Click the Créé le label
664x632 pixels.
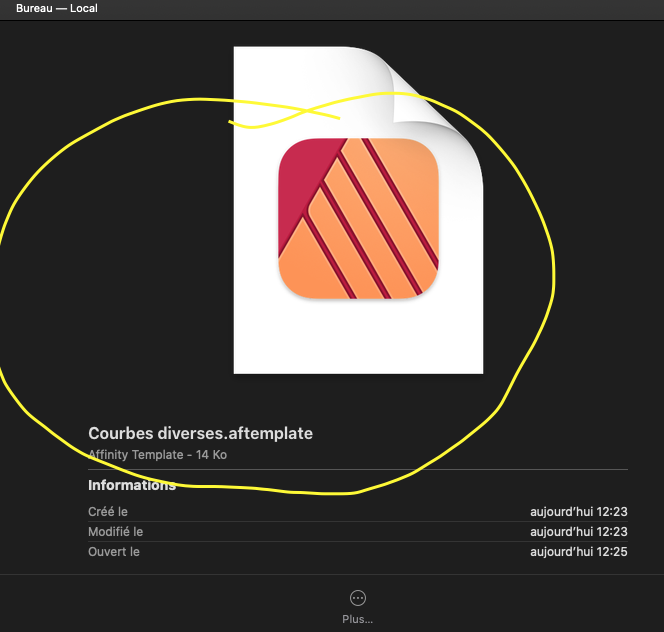108,512
